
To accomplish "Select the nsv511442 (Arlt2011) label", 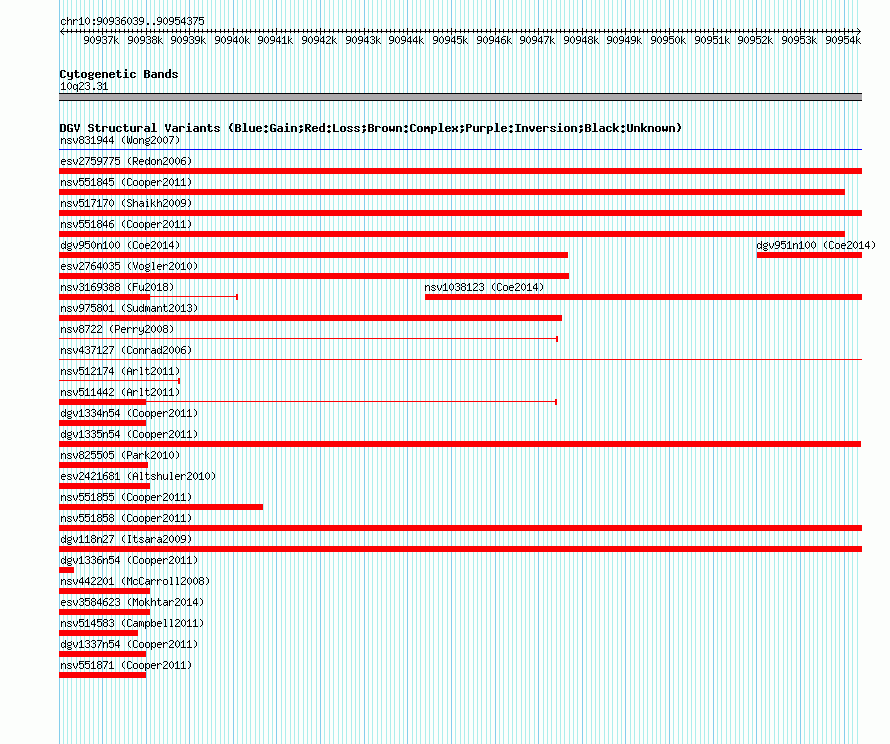I will tap(120, 392).
